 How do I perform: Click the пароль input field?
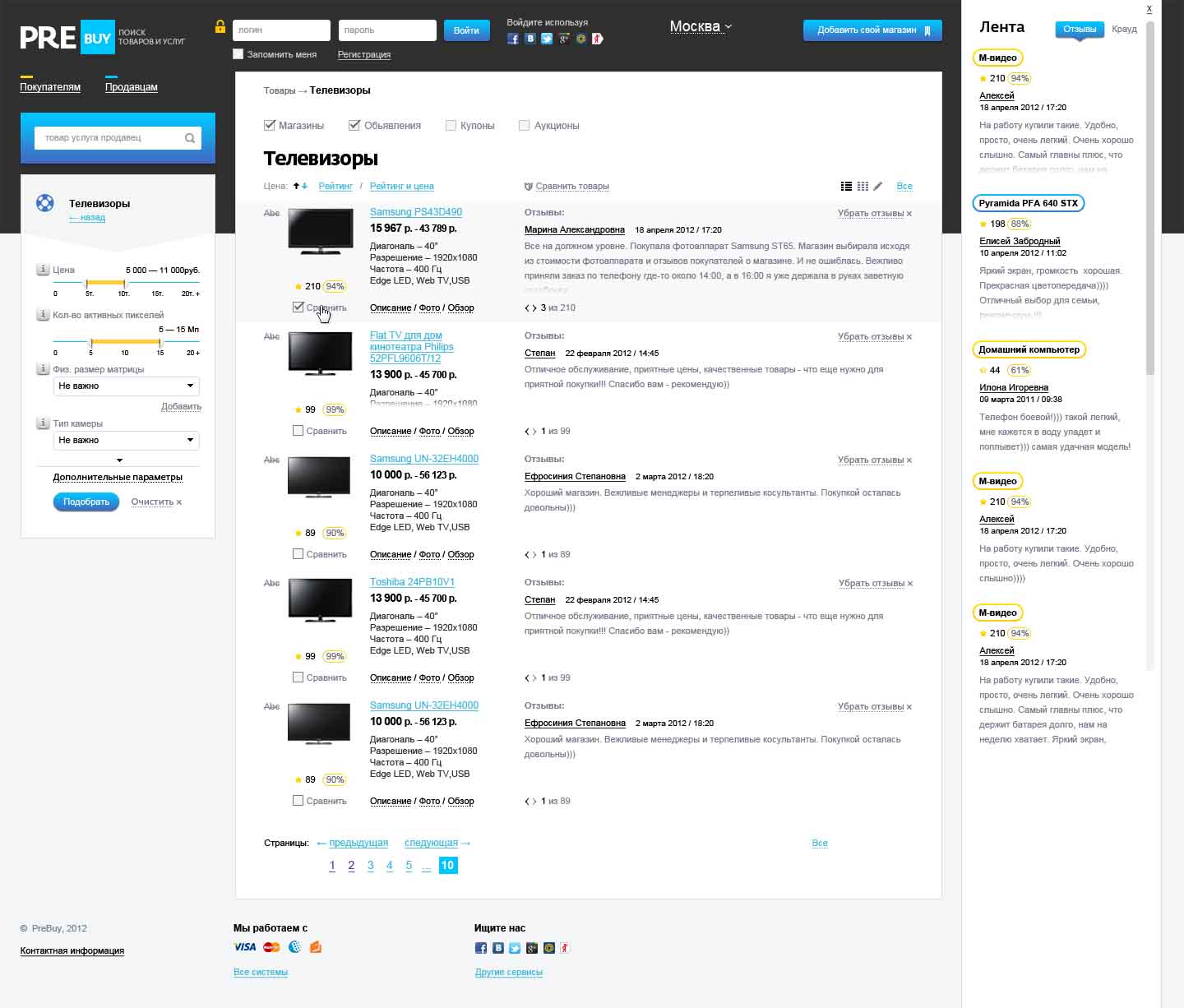click(x=387, y=30)
